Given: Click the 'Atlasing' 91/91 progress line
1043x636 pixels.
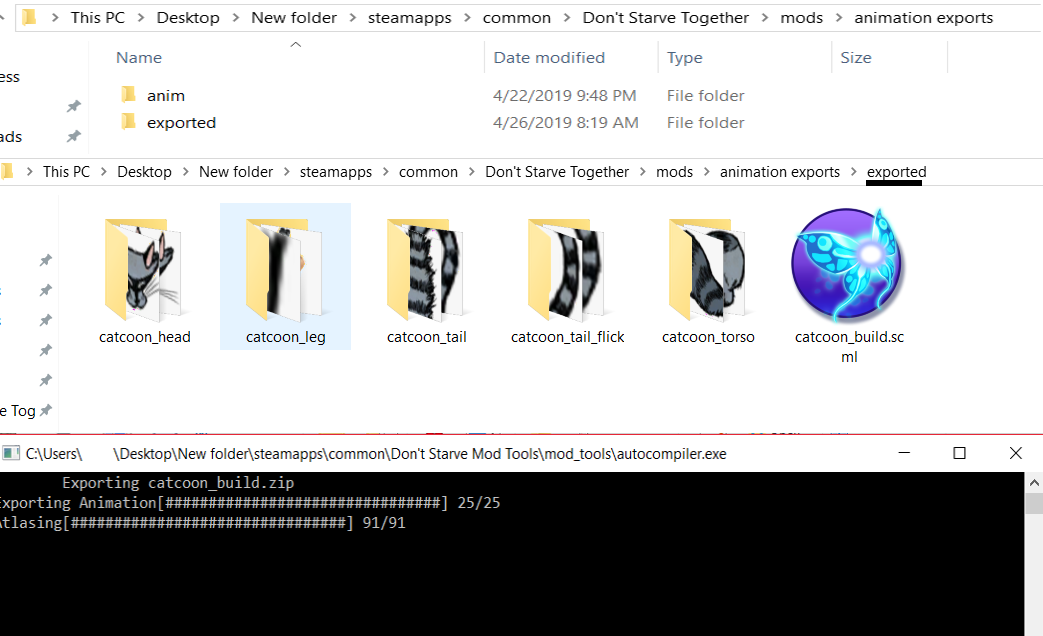Looking at the screenshot, I should (202, 523).
